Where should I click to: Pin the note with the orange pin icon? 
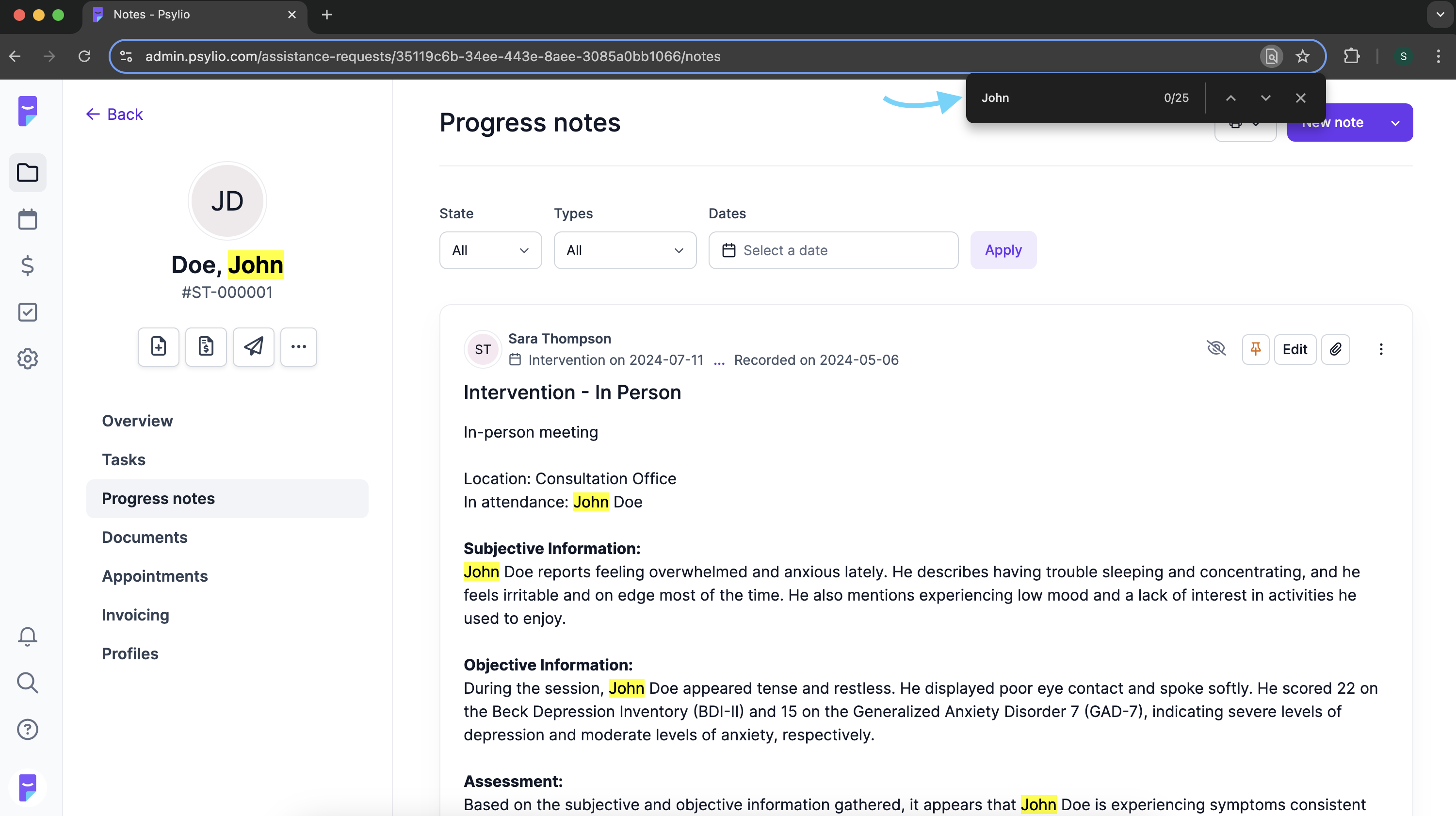tap(1255, 349)
